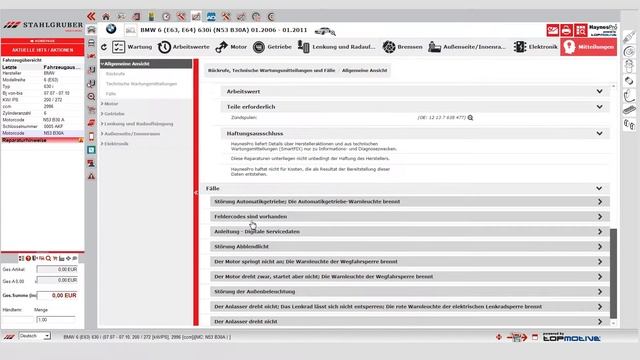The height and width of the screenshot is (360, 640).
Task: Open the Bremsen tab
Action: point(402,47)
